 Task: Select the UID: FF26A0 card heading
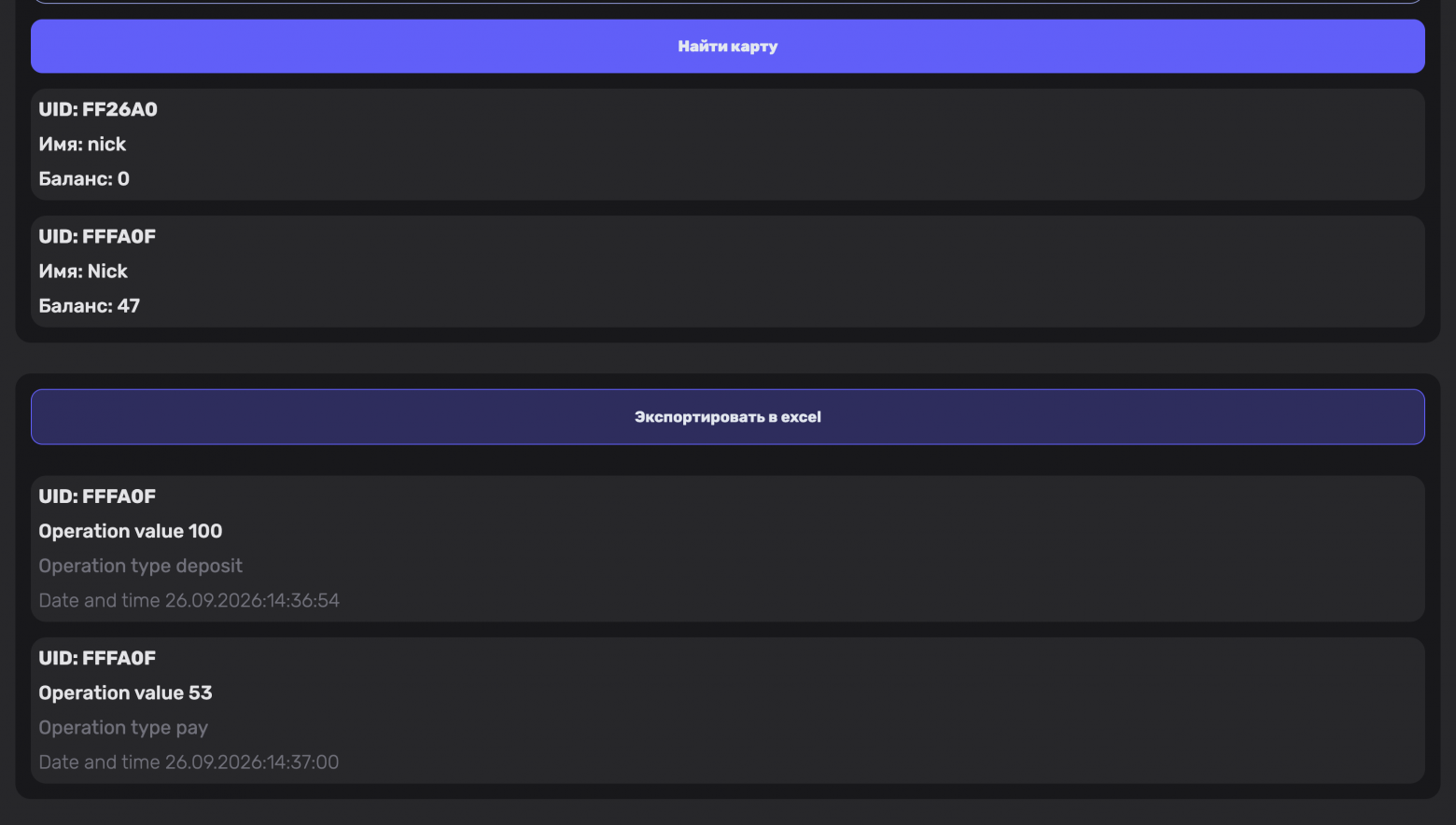(x=98, y=109)
